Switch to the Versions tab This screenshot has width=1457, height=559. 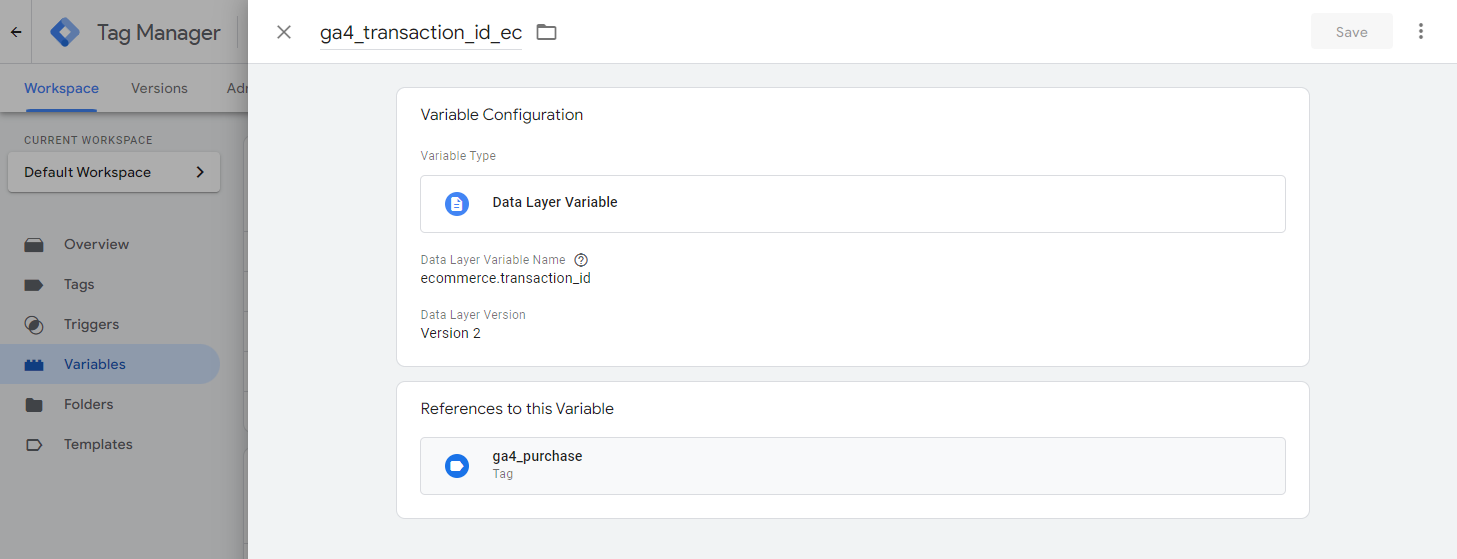point(159,88)
